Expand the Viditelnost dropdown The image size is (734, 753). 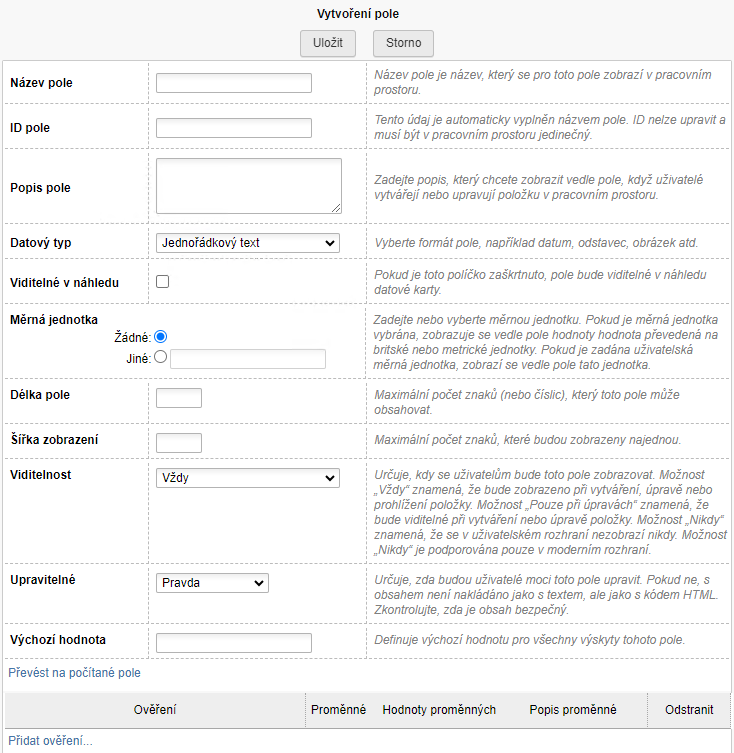tap(248, 478)
